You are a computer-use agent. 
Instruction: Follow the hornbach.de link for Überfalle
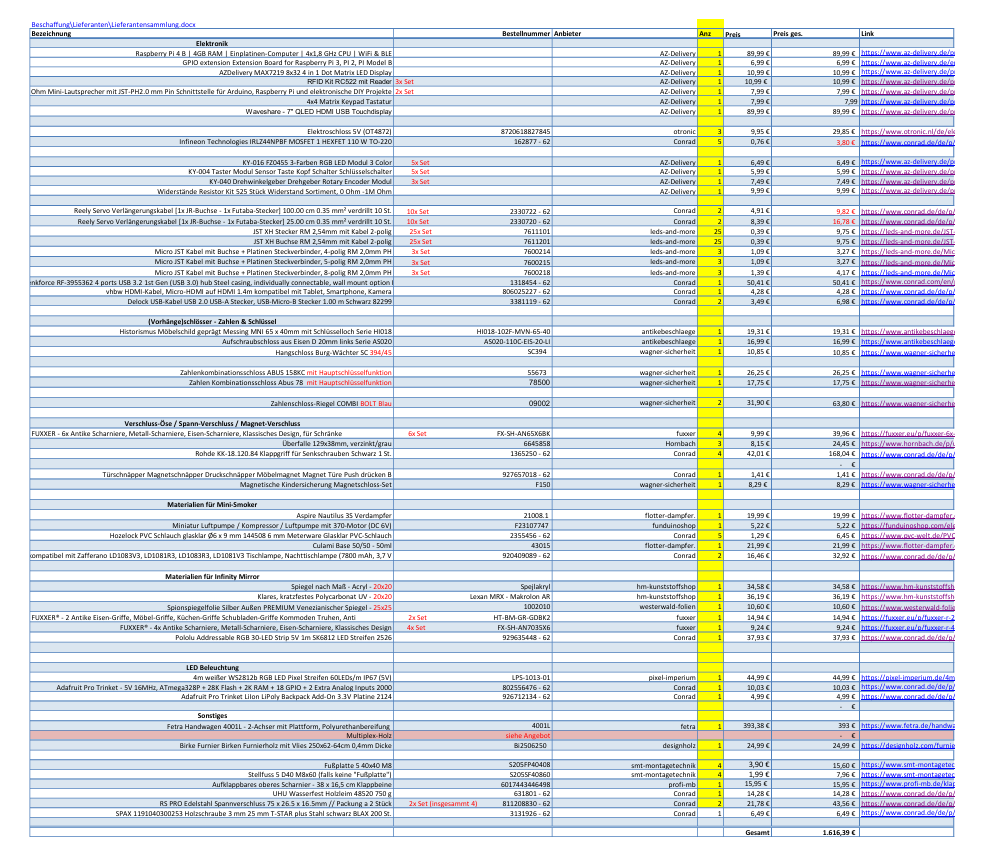907,443
